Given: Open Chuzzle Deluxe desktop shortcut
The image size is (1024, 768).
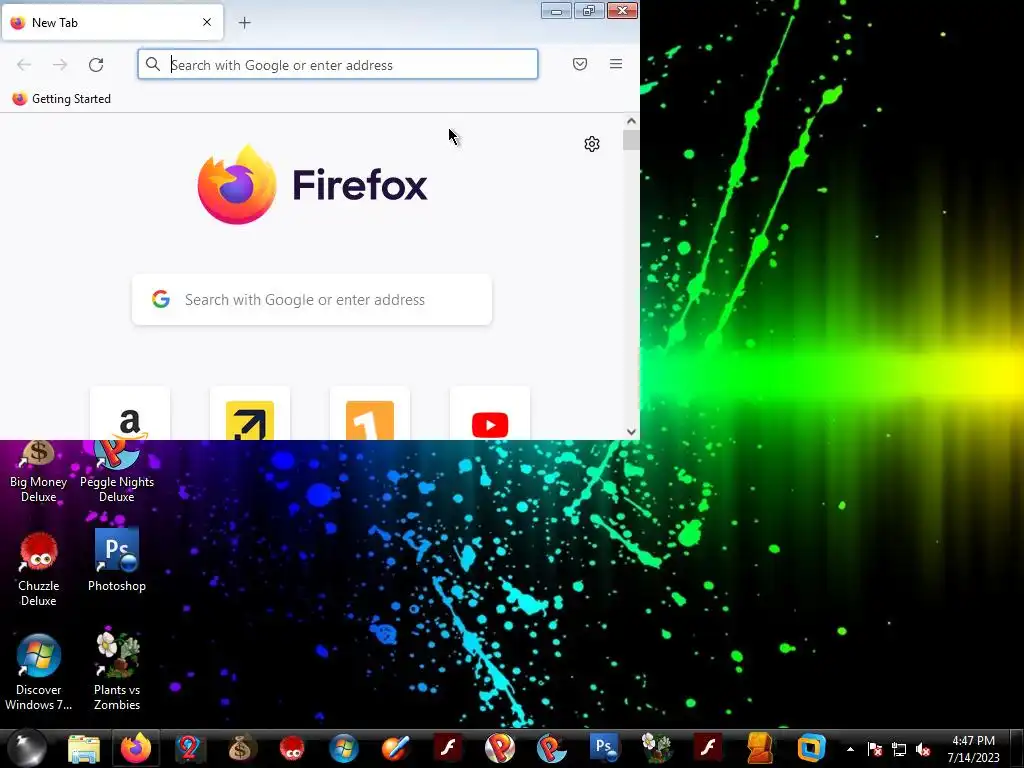Looking at the screenshot, I should 39,569.
